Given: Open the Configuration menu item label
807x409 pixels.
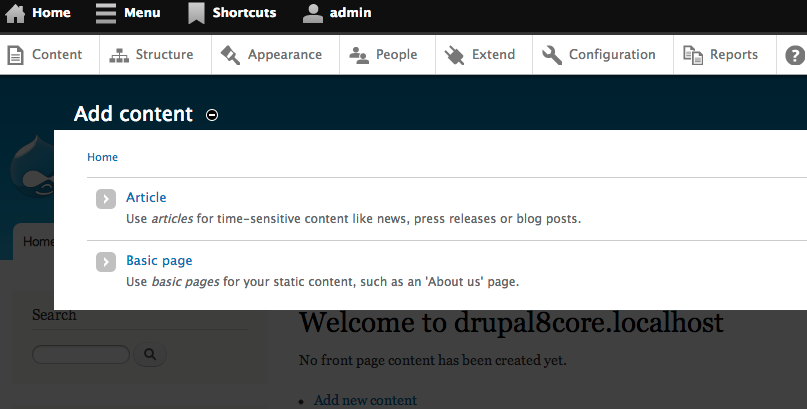Looking at the screenshot, I should click(x=612, y=55).
